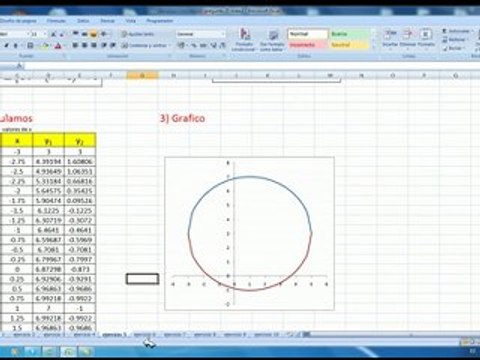Open the Programador ribbon tab
The height and width of the screenshot is (360, 480).
160,21
